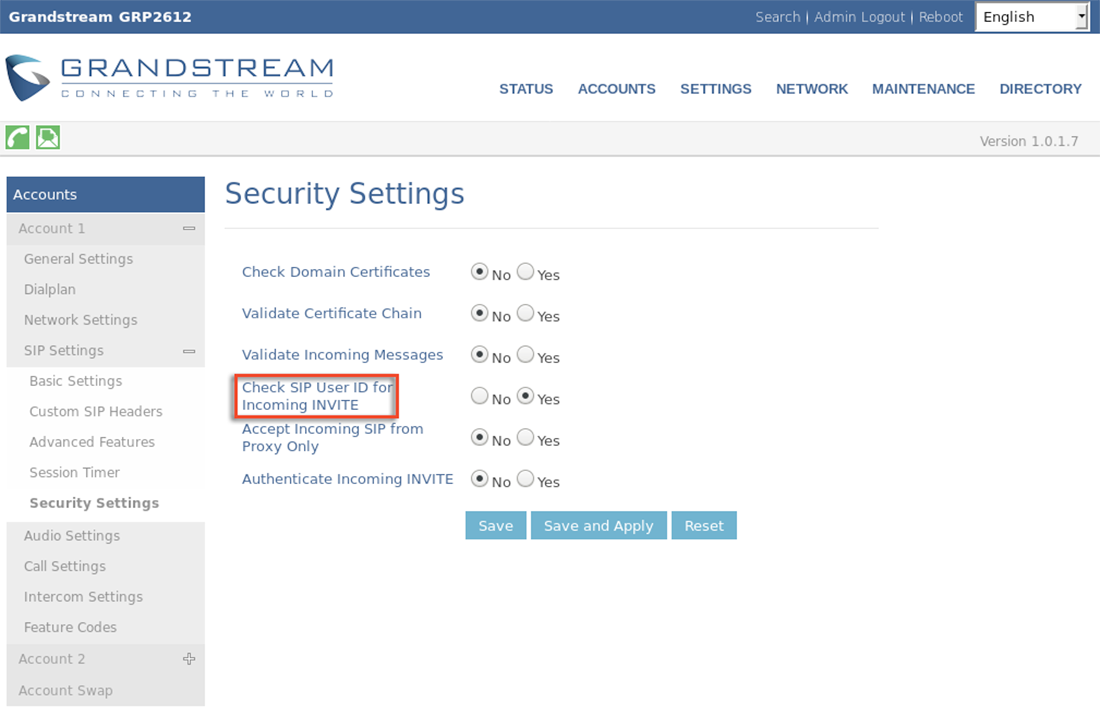Click the Grandstream GRP2612 title text
The image size is (1100, 716).
point(100,17)
